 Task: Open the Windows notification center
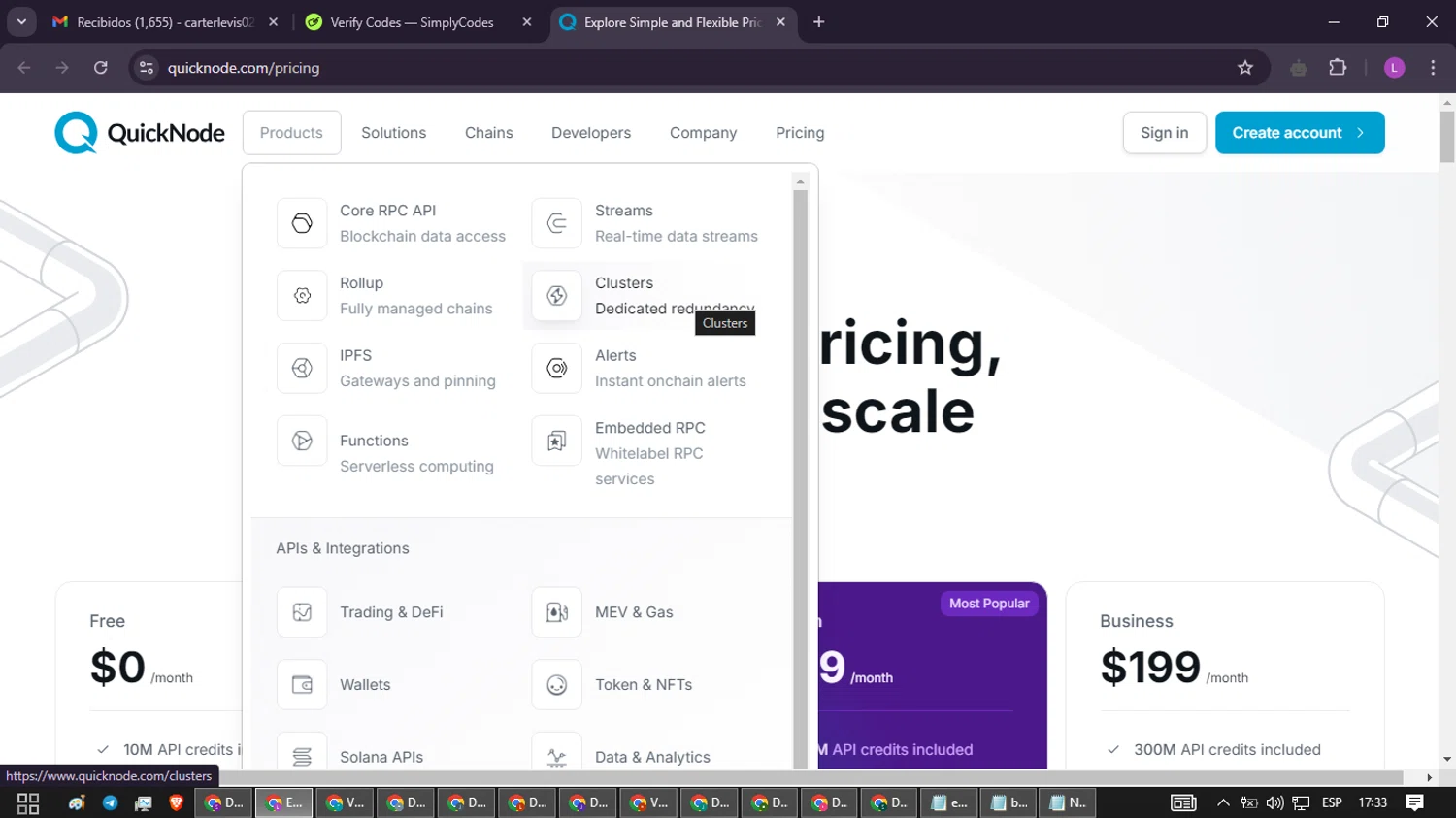point(1415,802)
